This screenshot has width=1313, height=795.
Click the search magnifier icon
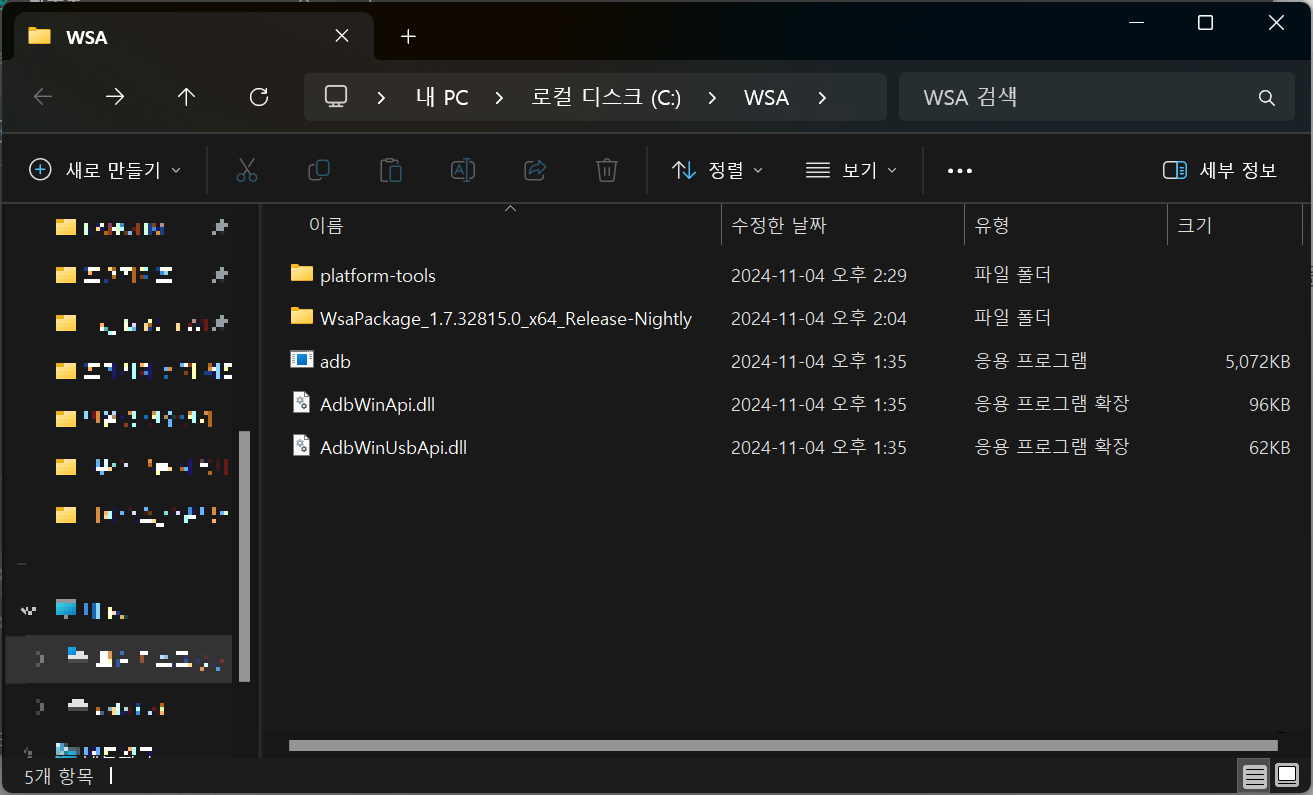1266,98
